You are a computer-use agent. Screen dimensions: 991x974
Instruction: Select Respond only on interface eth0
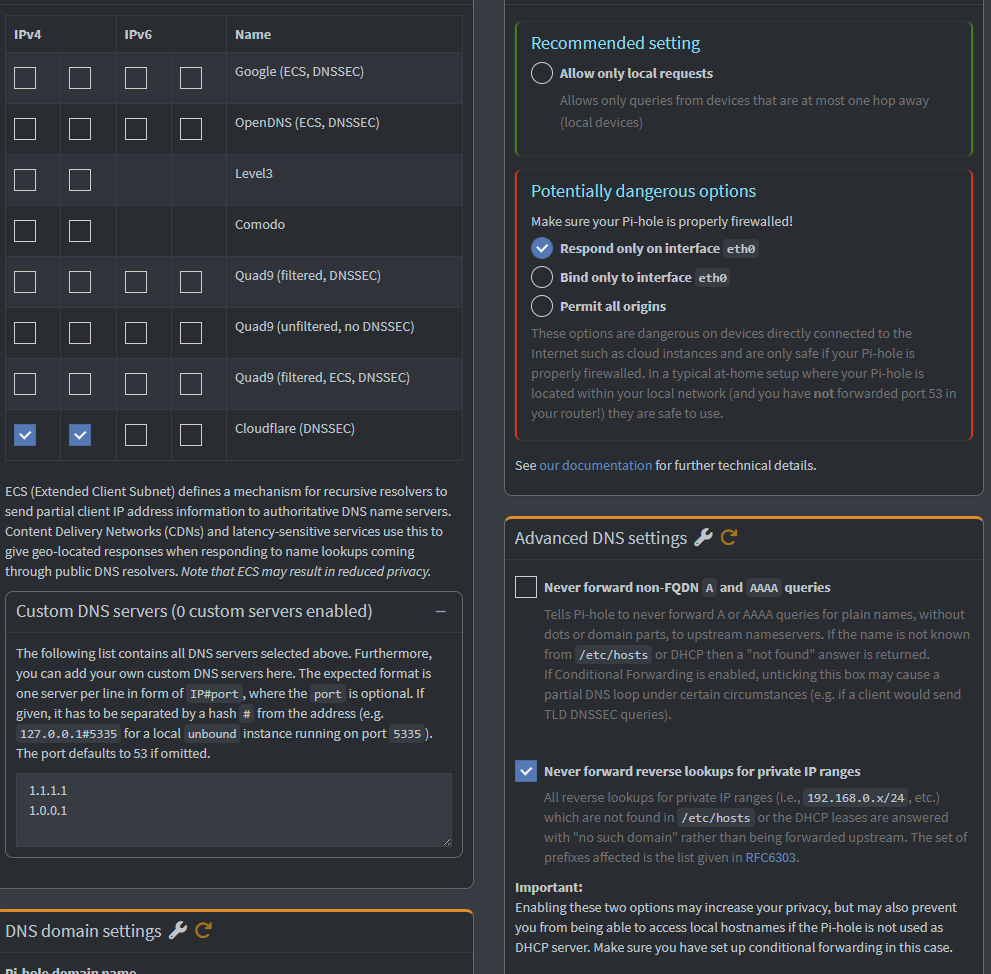pos(542,248)
